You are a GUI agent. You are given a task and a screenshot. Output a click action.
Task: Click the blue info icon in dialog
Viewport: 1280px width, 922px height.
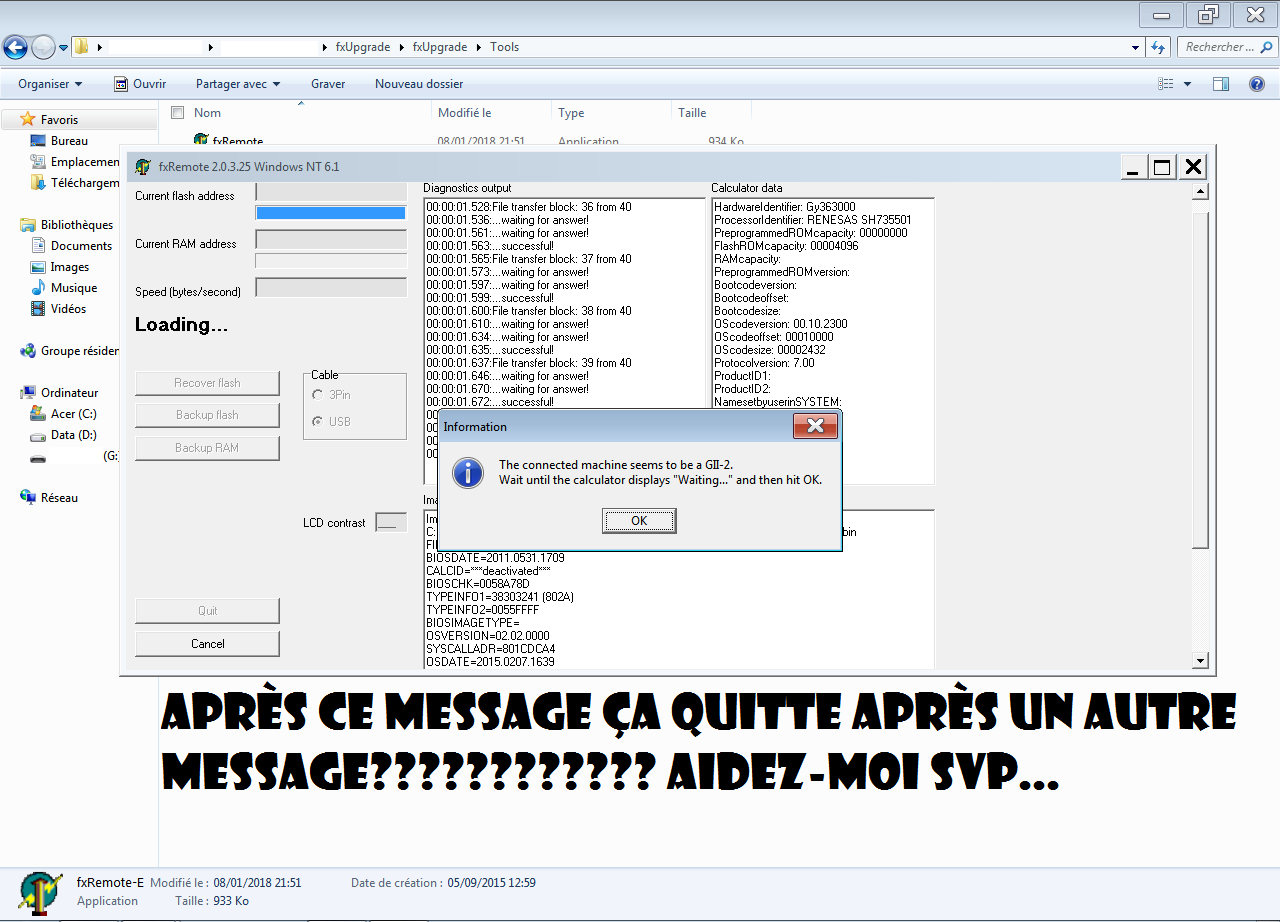(x=468, y=472)
